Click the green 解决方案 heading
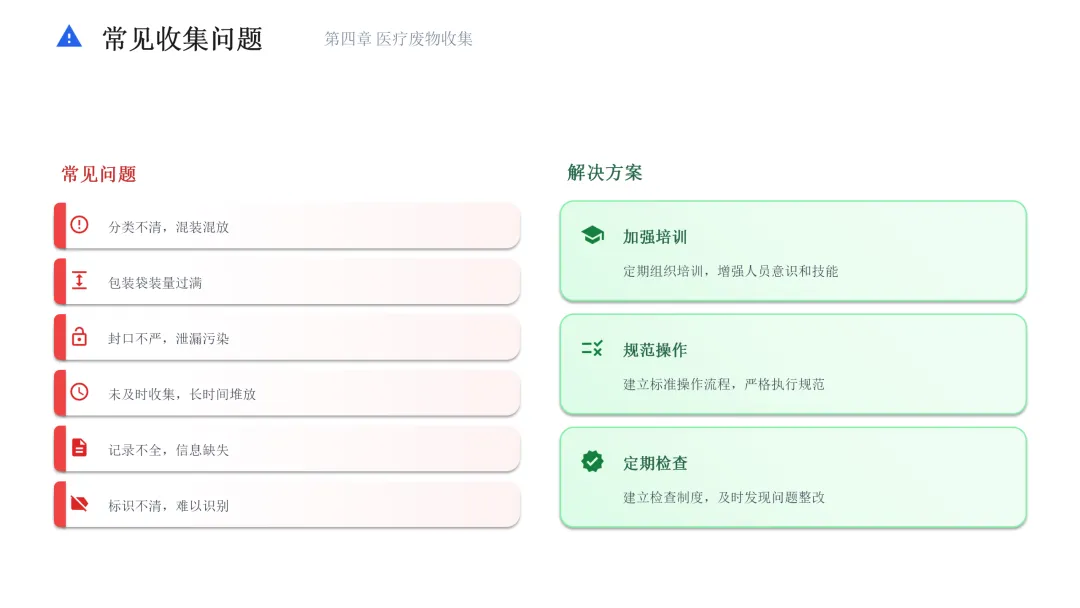The height and width of the screenshot is (608, 1080). 605,173
